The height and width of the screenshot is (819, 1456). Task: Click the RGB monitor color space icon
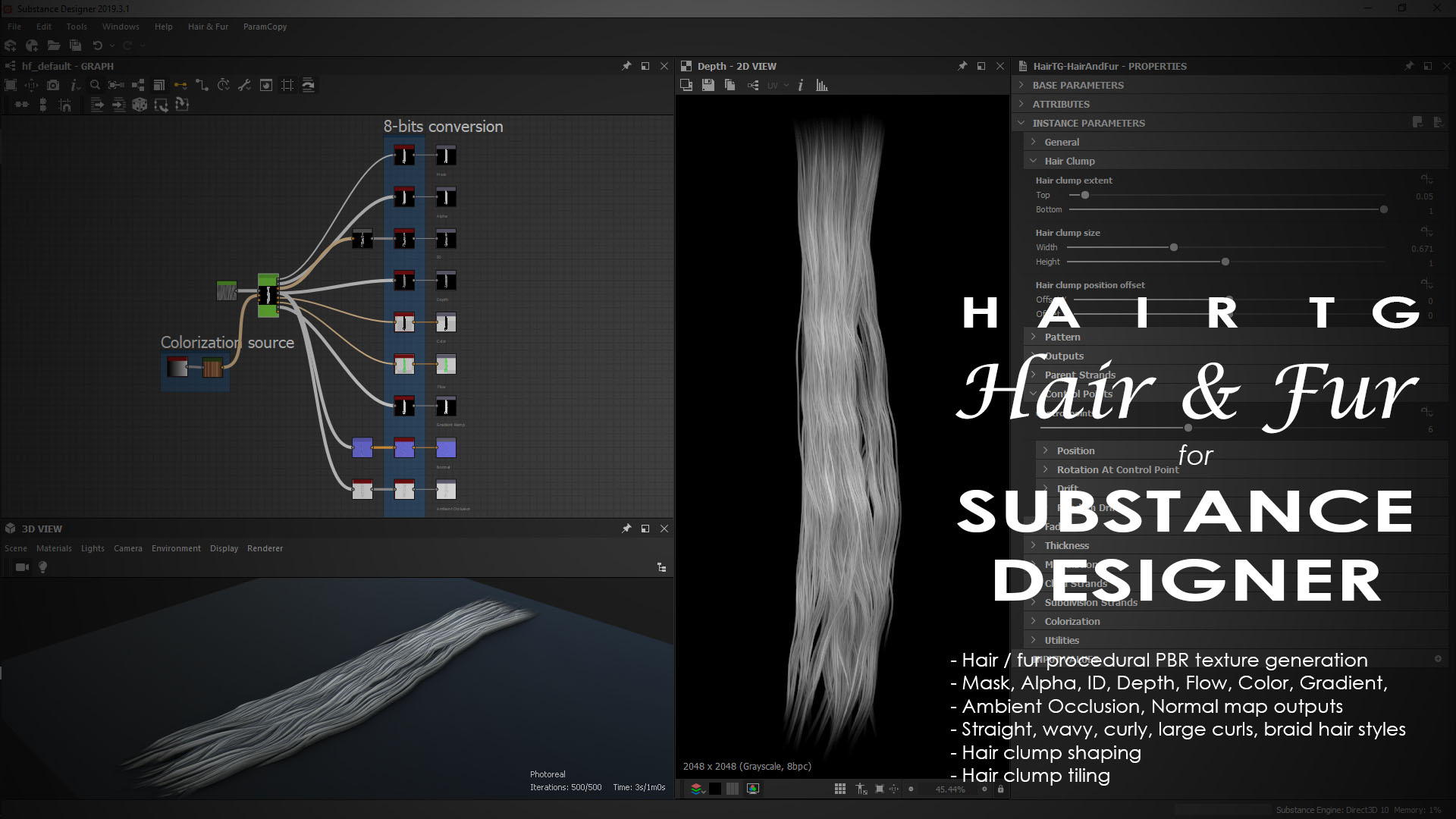click(x=753, y=789)
